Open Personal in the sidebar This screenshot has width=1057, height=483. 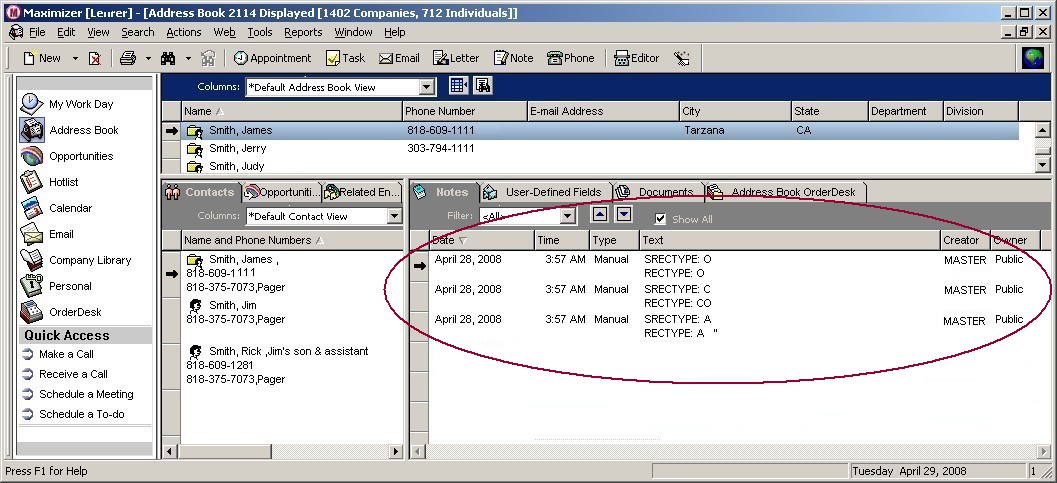55,286
